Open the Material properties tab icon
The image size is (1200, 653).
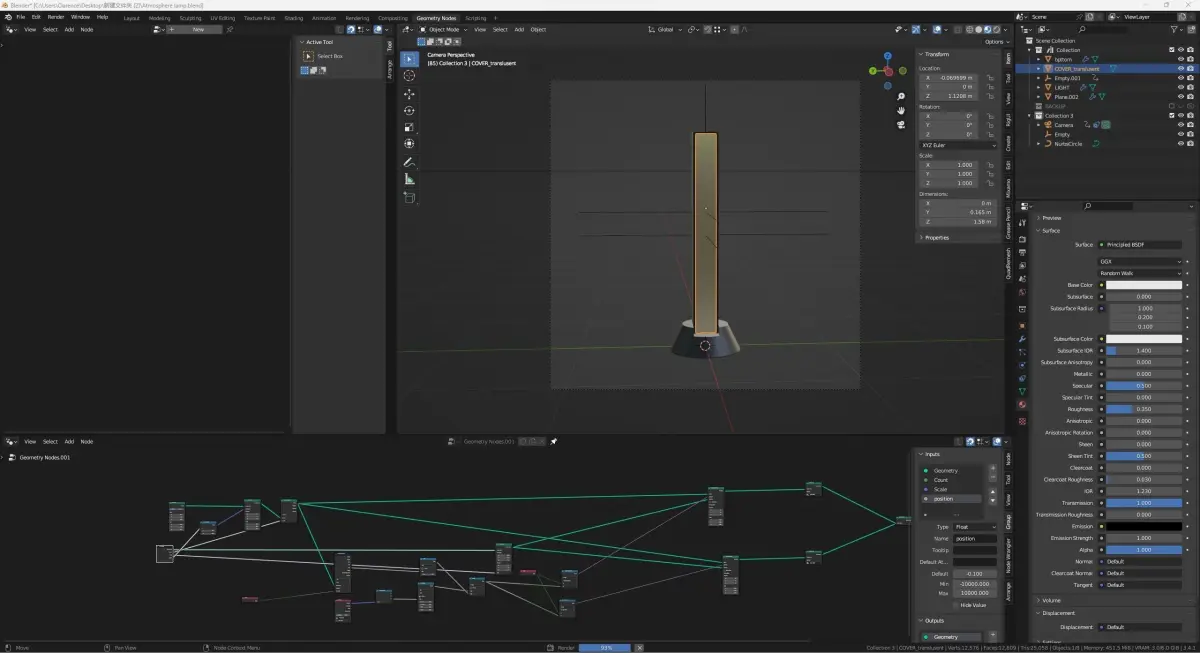[x=1022, y=405]
